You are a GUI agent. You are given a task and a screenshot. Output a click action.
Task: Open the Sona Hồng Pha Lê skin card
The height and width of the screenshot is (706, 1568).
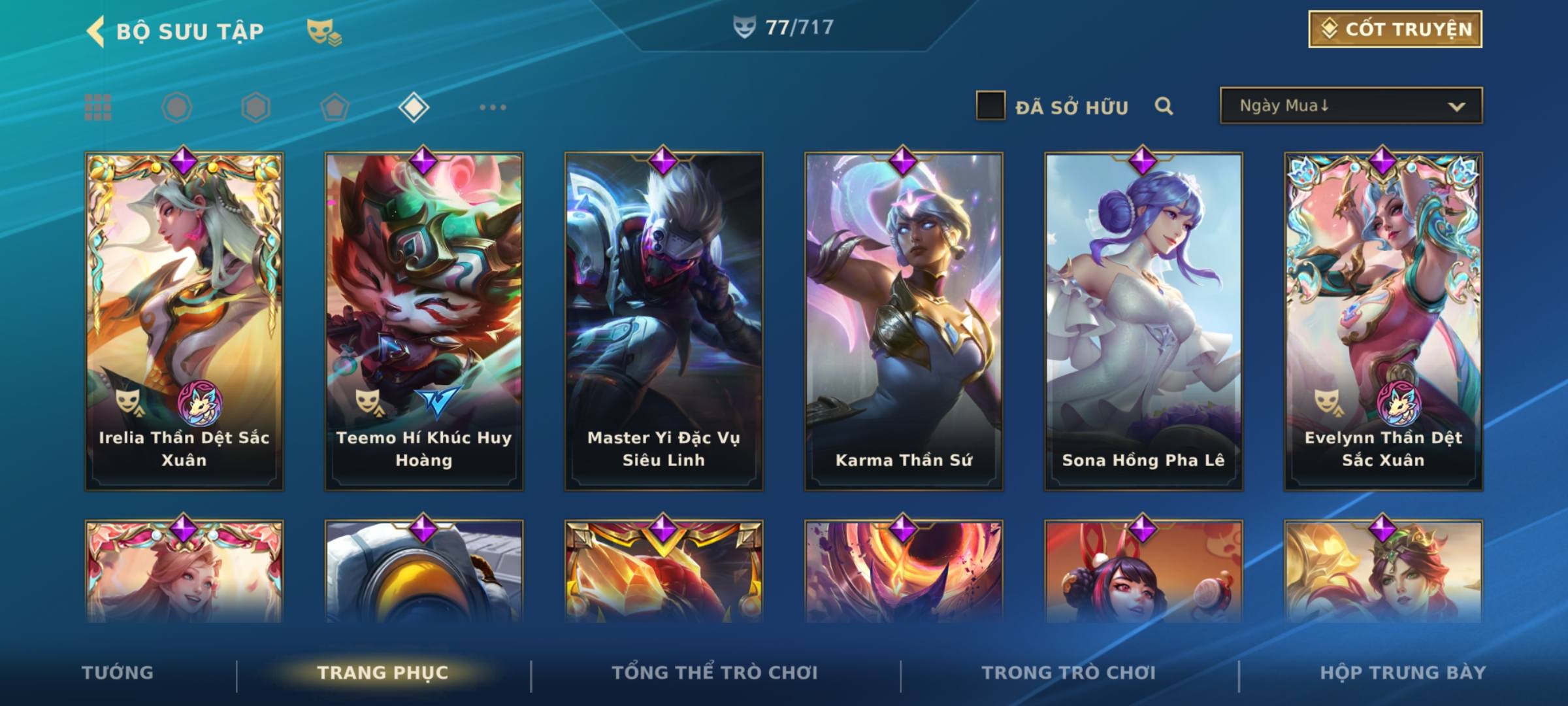[1143, 321]
